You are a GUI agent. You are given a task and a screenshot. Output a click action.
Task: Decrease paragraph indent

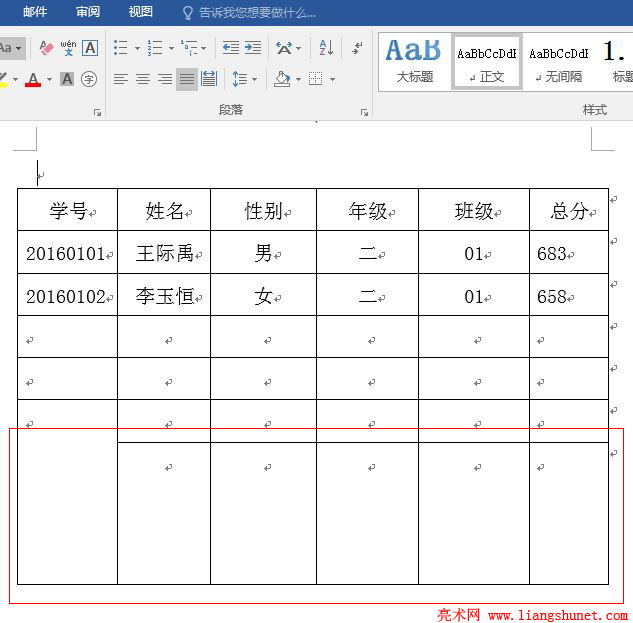coord(231,48)
